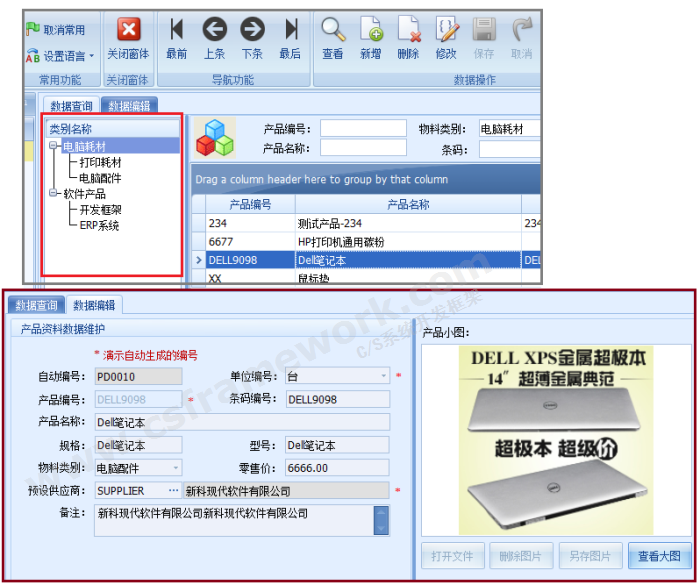Click the 删除 toolbar icon
Viewport: 700px width, 585px height.
(408, 30)
